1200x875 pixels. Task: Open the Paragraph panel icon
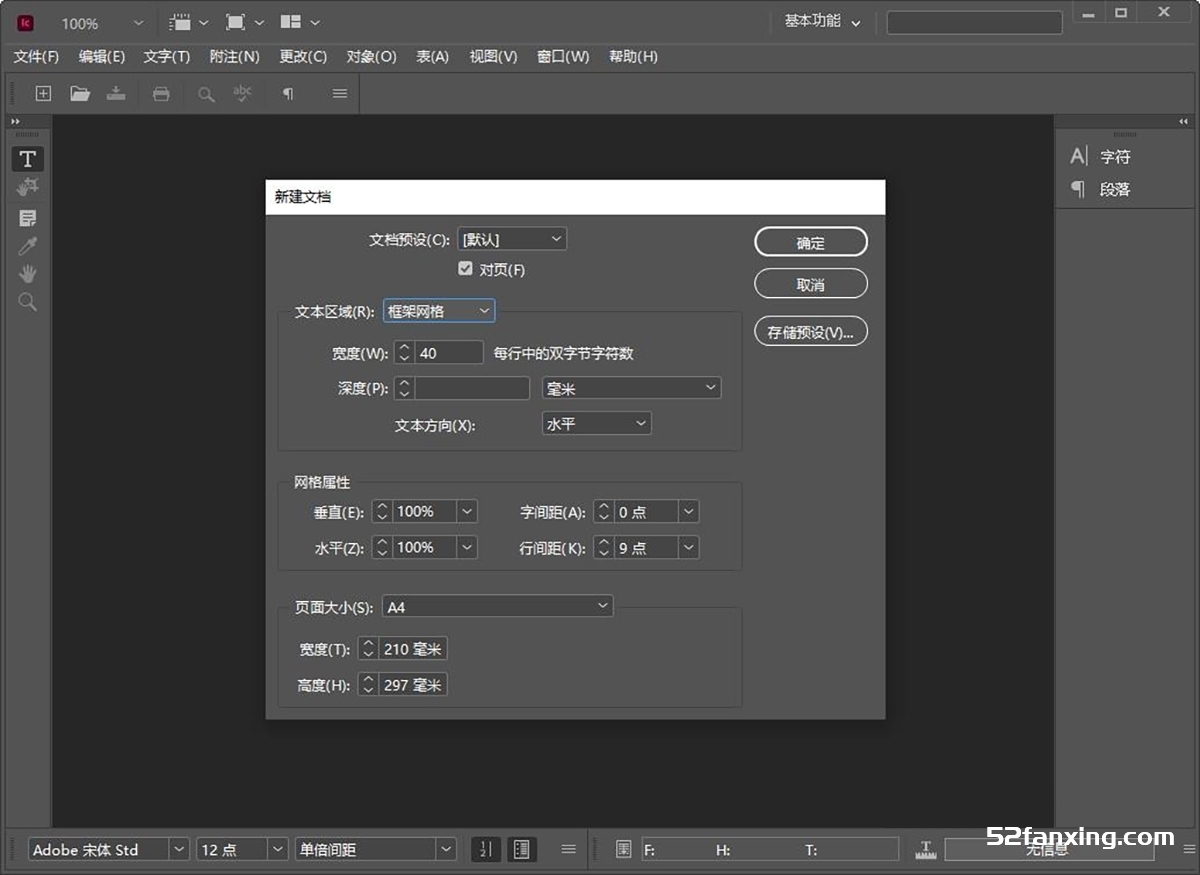click(1078, 188)
